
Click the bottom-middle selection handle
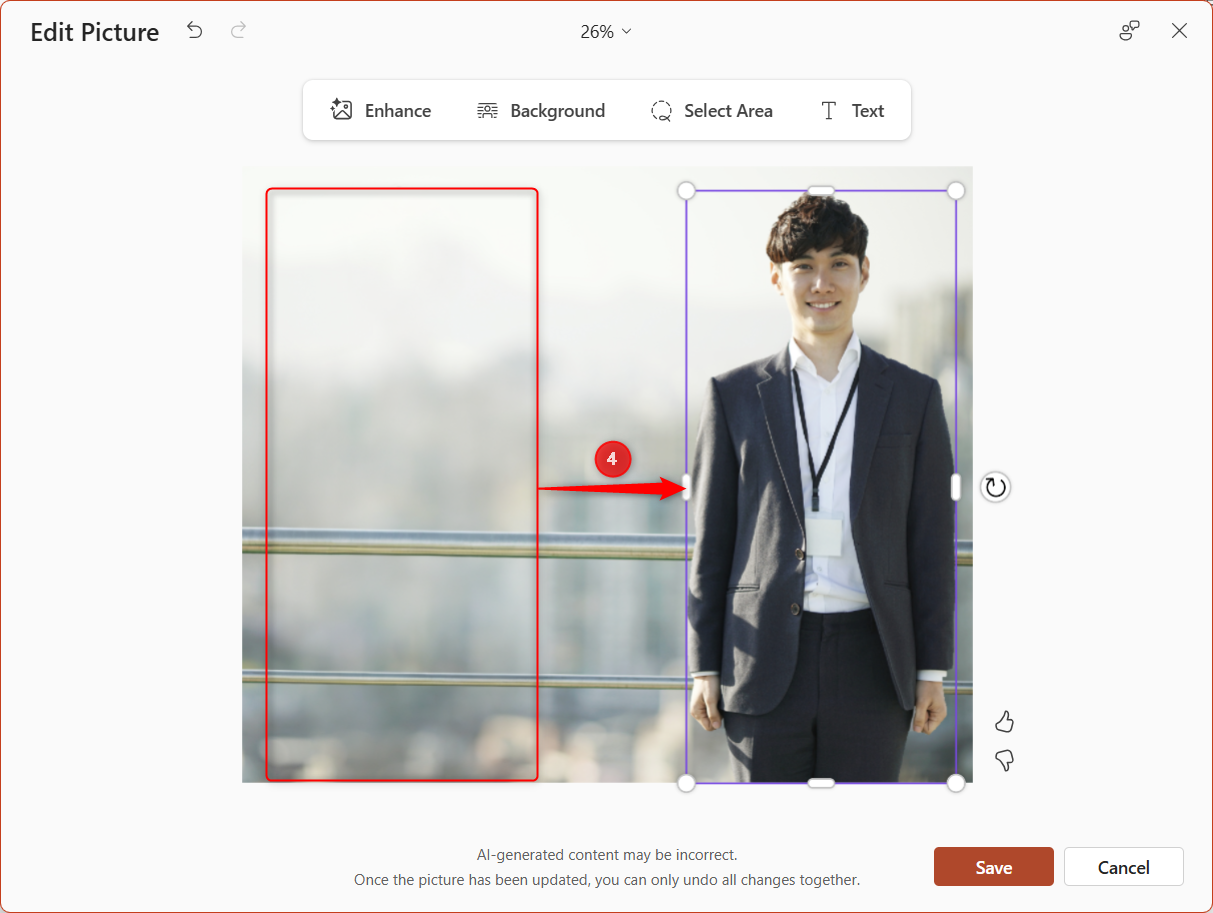tap(821, 783)
